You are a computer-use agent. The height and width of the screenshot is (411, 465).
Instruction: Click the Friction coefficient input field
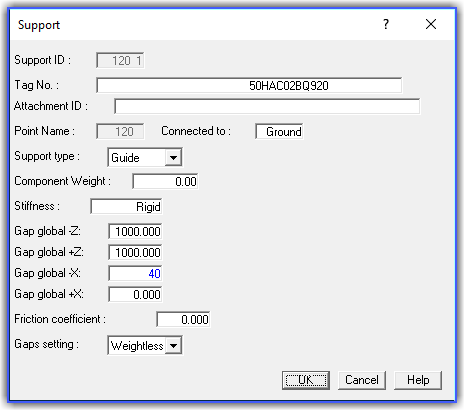point(183,319)
